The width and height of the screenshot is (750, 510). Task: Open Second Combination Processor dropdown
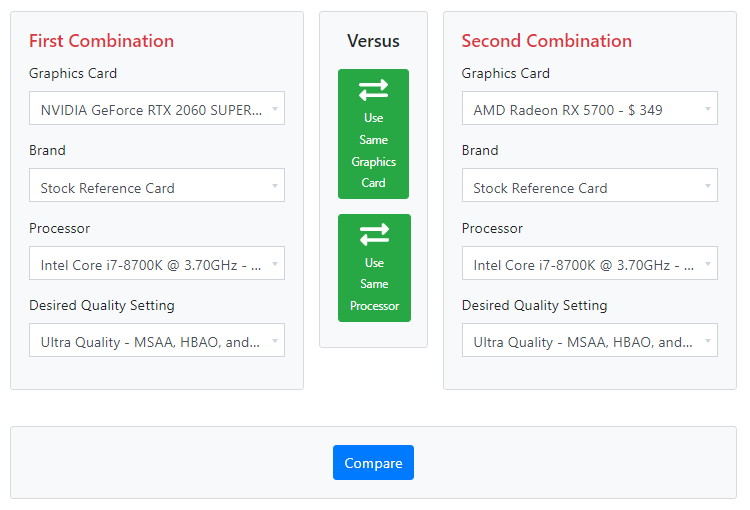tap(589, 263)
